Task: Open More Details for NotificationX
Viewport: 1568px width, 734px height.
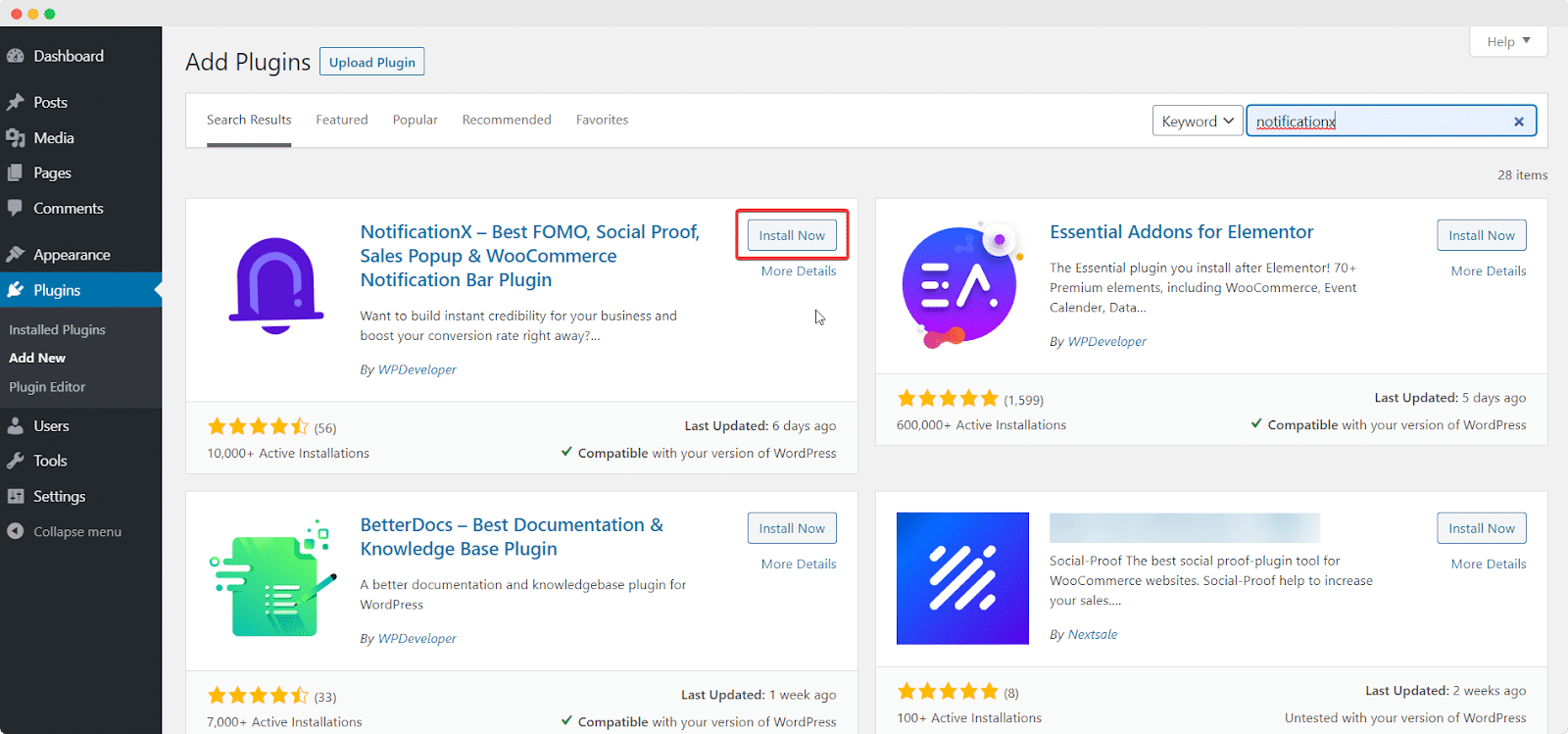Action: tap(799, 270)
